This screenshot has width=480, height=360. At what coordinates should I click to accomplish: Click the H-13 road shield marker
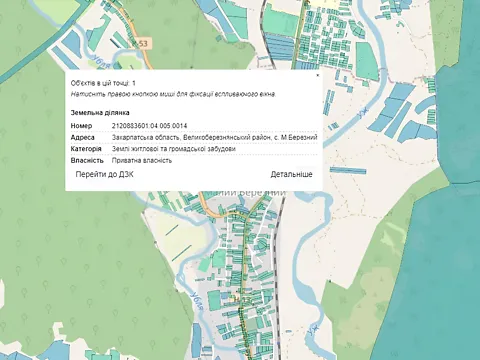pyautogui.click(x=242, y=300)
